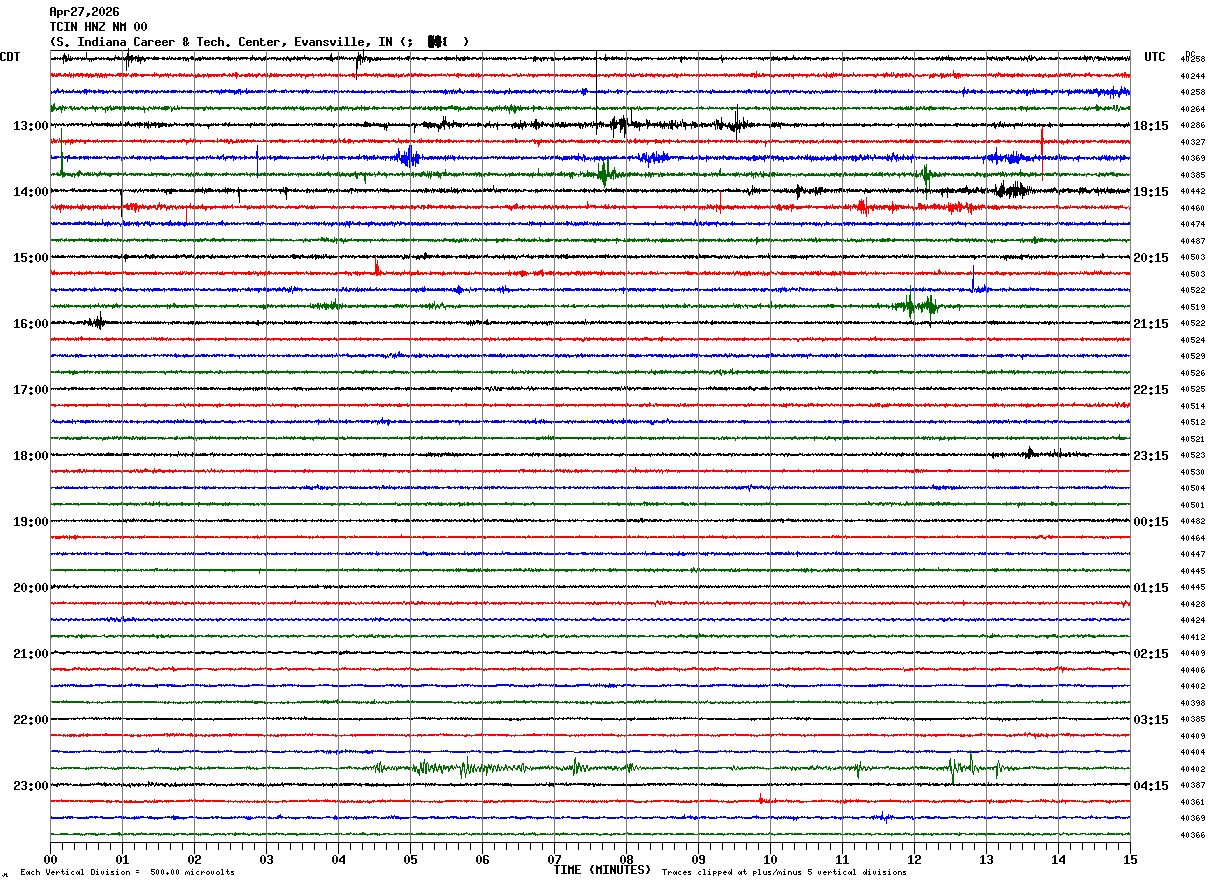Click the DC value 40327
This screenshot has width=1210, height=886.
pos(1193,142)
